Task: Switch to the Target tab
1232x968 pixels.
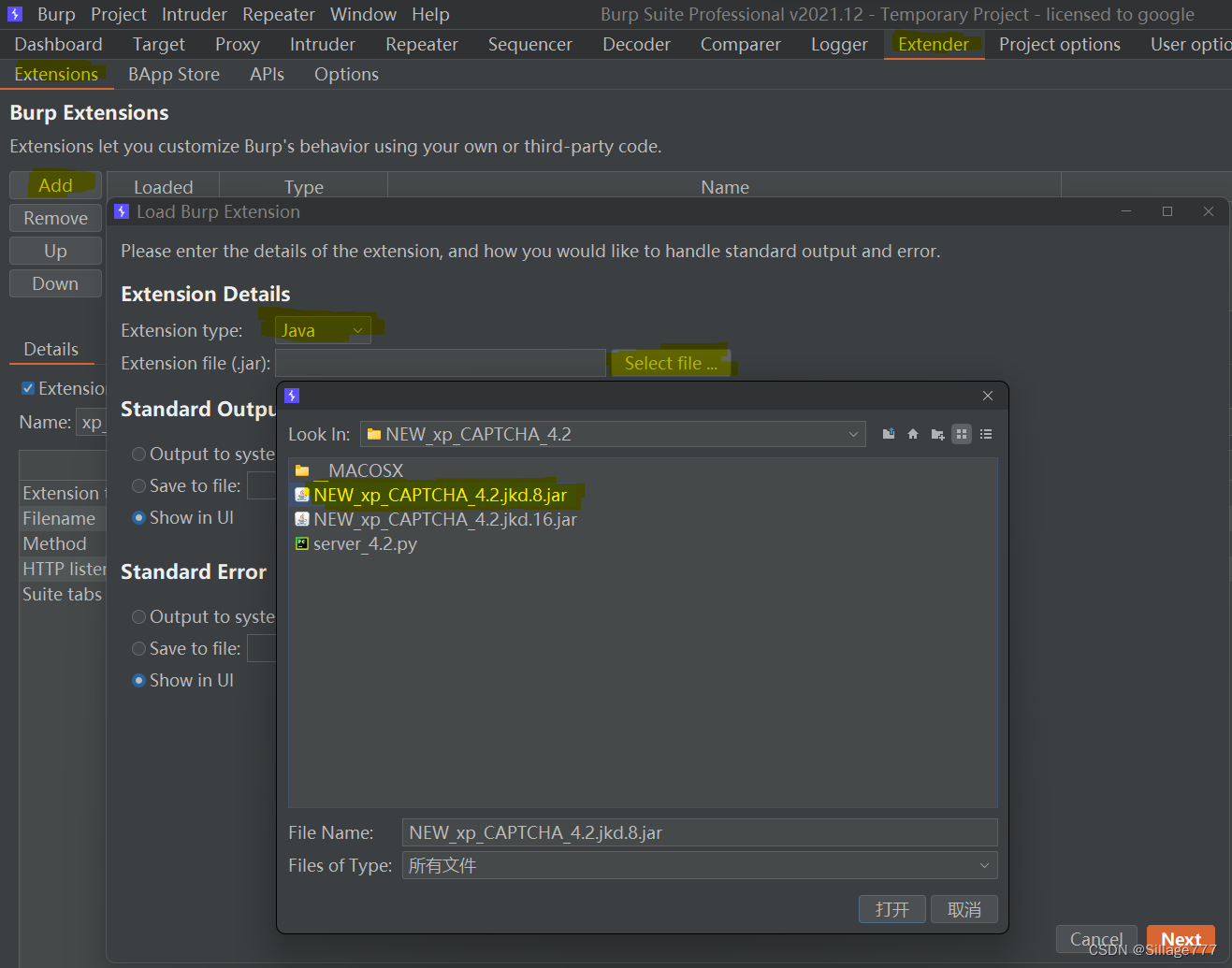Action: 159,44
